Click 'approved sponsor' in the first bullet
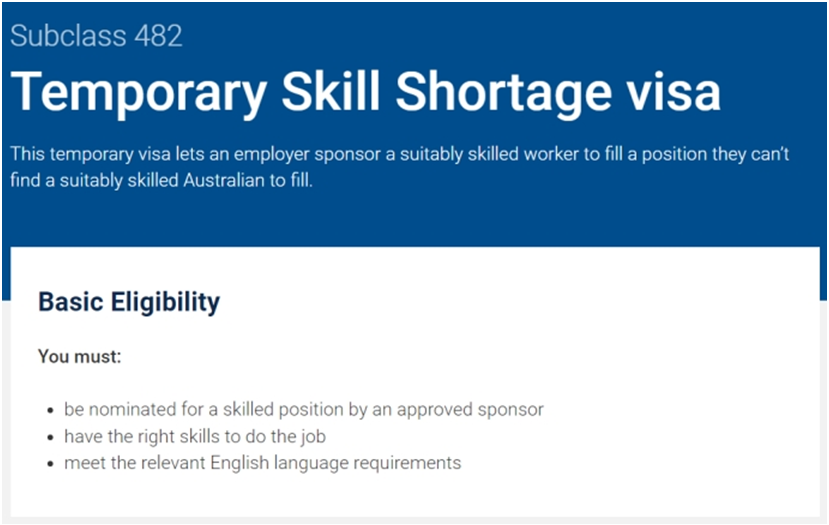This screenshot has height=525, width=829. pos(470,410)
